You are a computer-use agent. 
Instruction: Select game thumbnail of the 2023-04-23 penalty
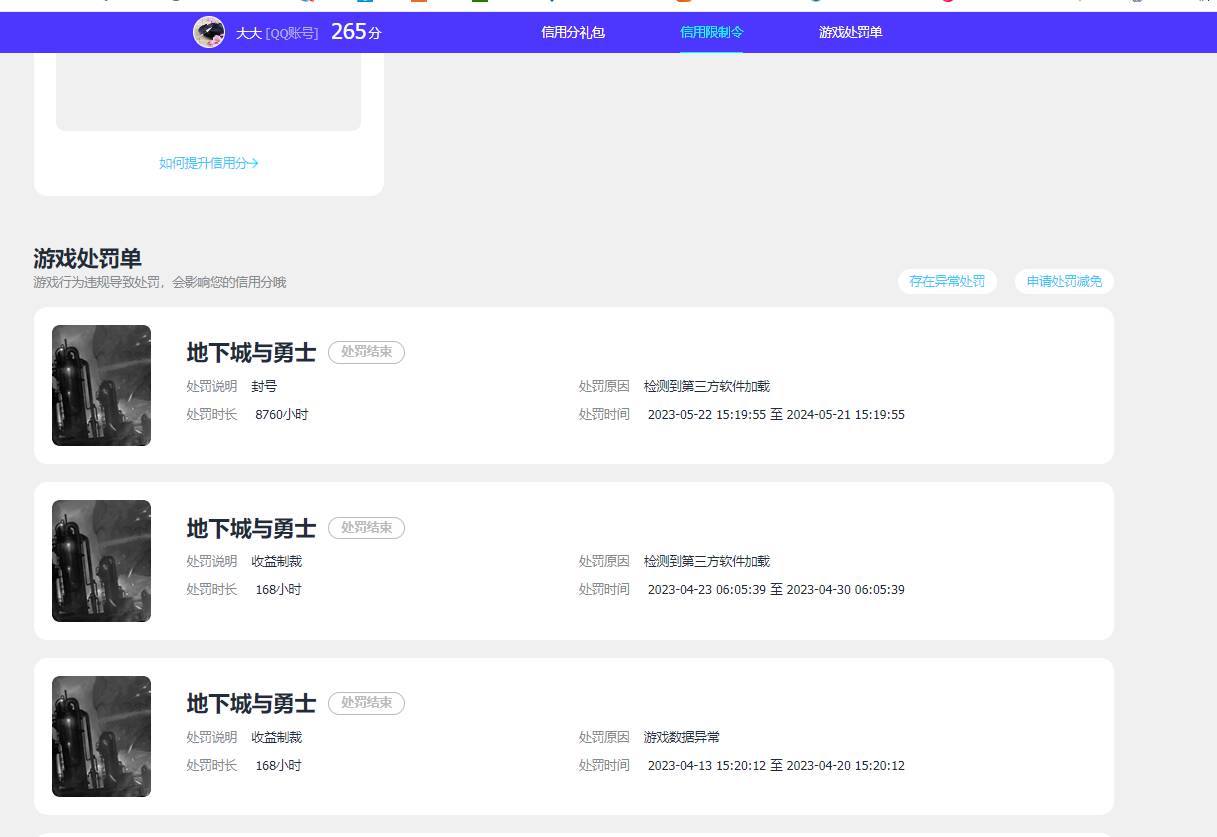[x=101, y=561]
